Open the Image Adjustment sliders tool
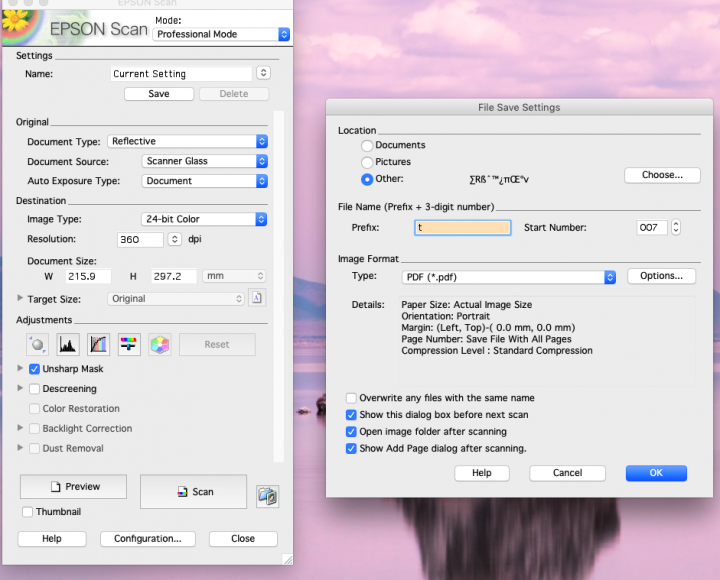Viewport: 720px width, 580px height. (x=129, y=344)
